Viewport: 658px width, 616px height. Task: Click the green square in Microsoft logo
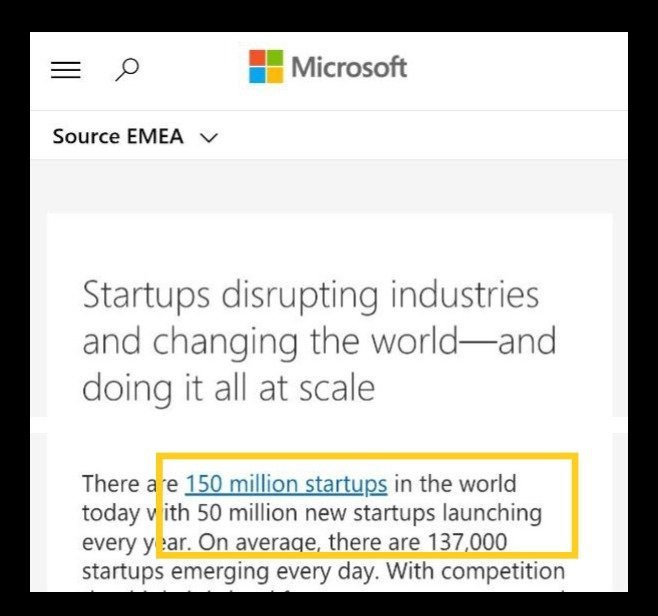tap(275, 59)
